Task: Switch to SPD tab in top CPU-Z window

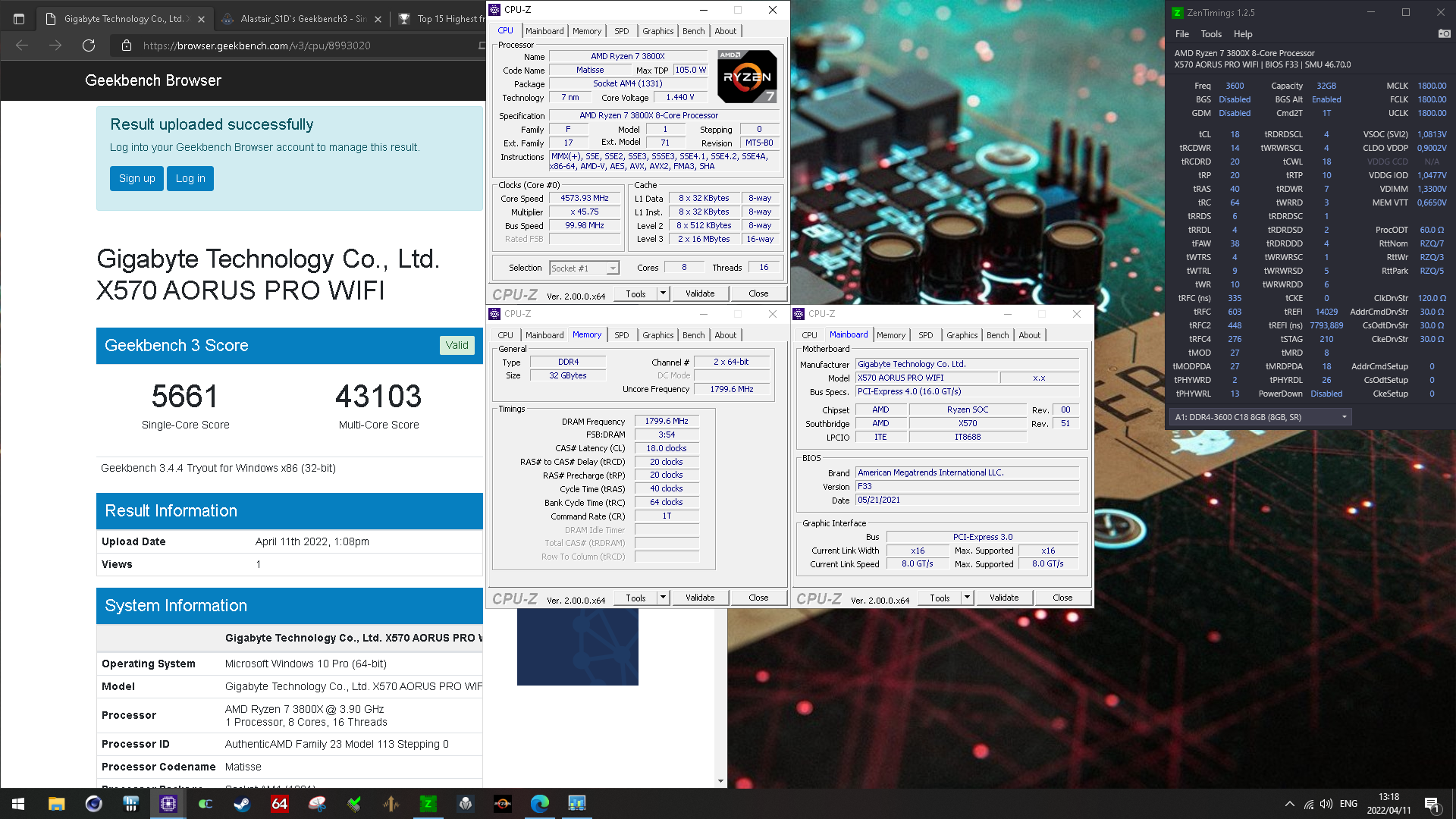Action: point(622,31)
